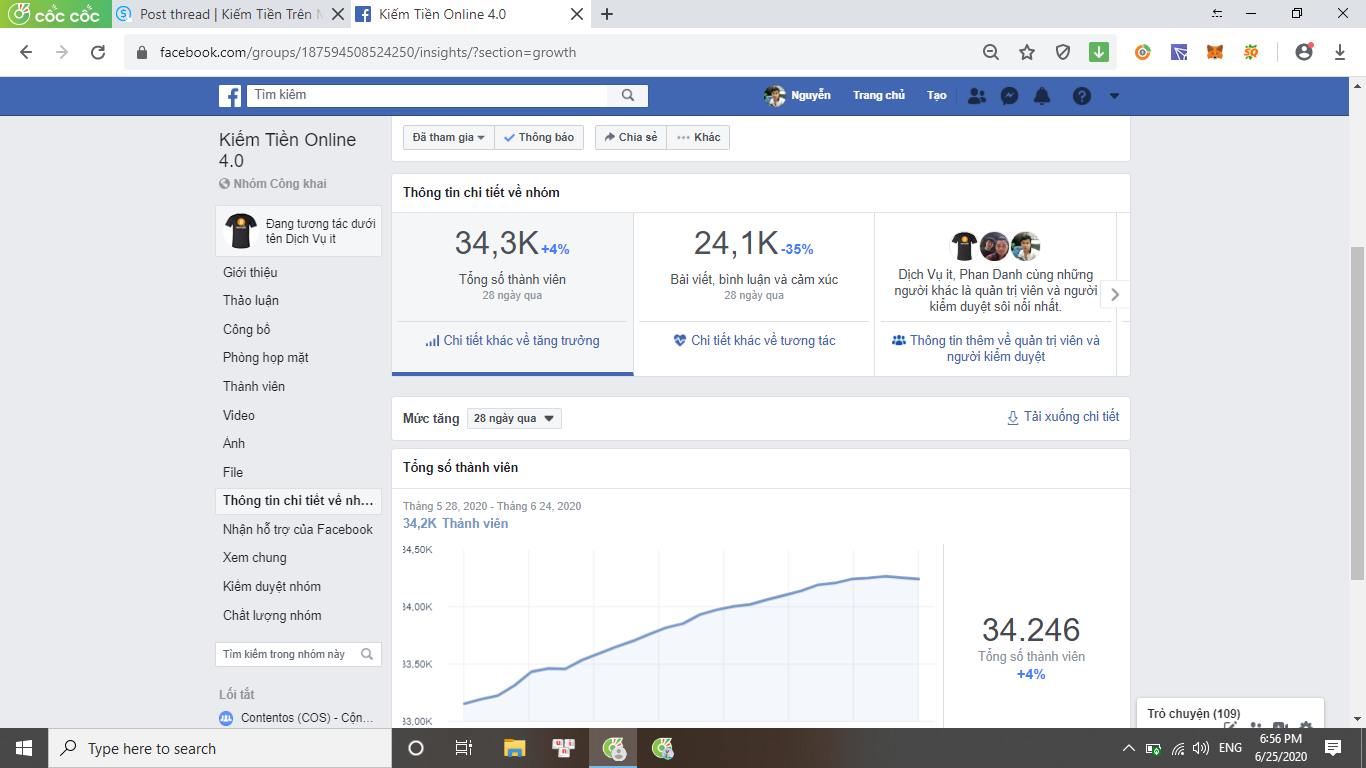Bookmark this page with star icon
The width and height of the screenshot is (1366, 768).
tap(1027, 52)
